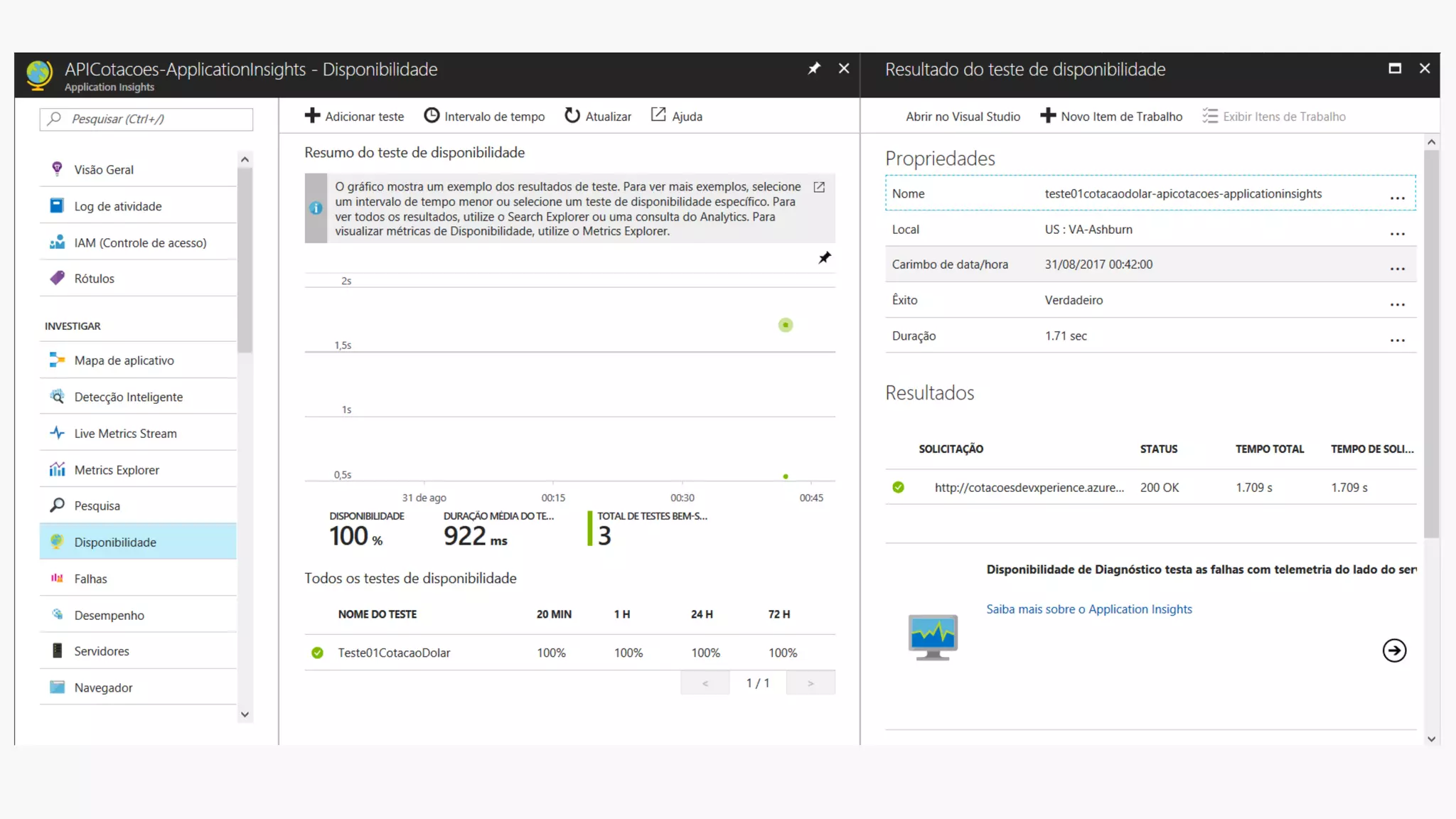Open IAM (Controle de acesso)

tap(138, 242)
